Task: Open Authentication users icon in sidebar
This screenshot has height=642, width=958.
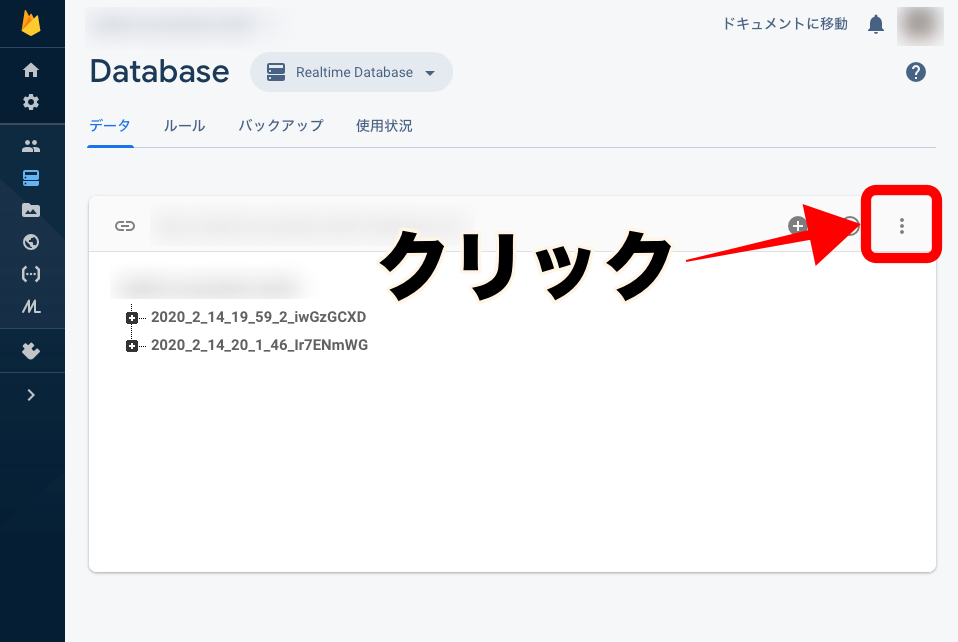Action: coord(31,146)
